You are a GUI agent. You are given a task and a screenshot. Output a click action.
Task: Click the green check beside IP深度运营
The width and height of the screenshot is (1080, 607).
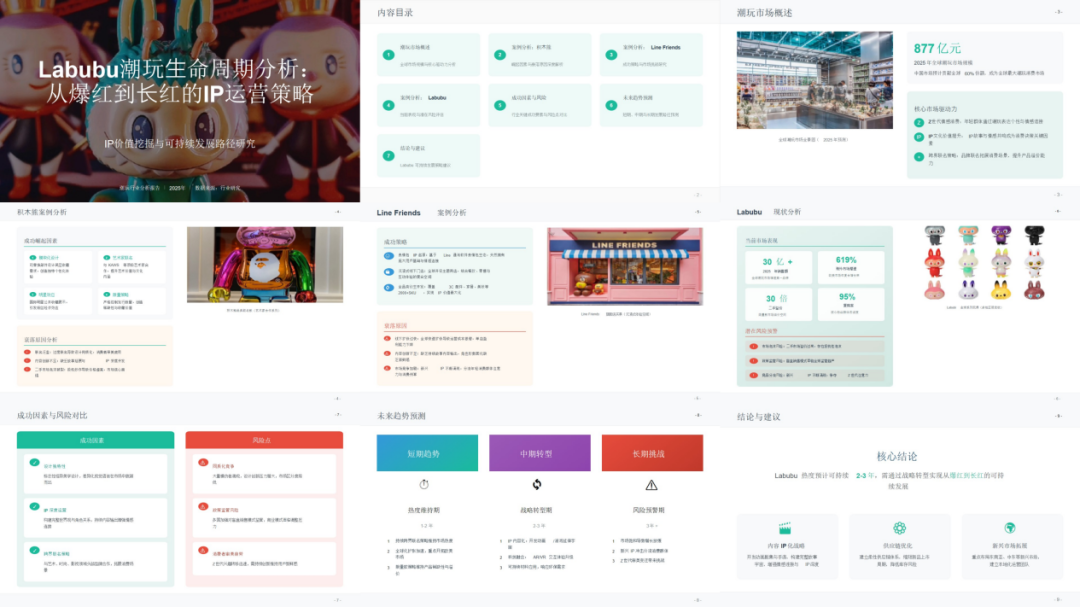pos(34,506)
